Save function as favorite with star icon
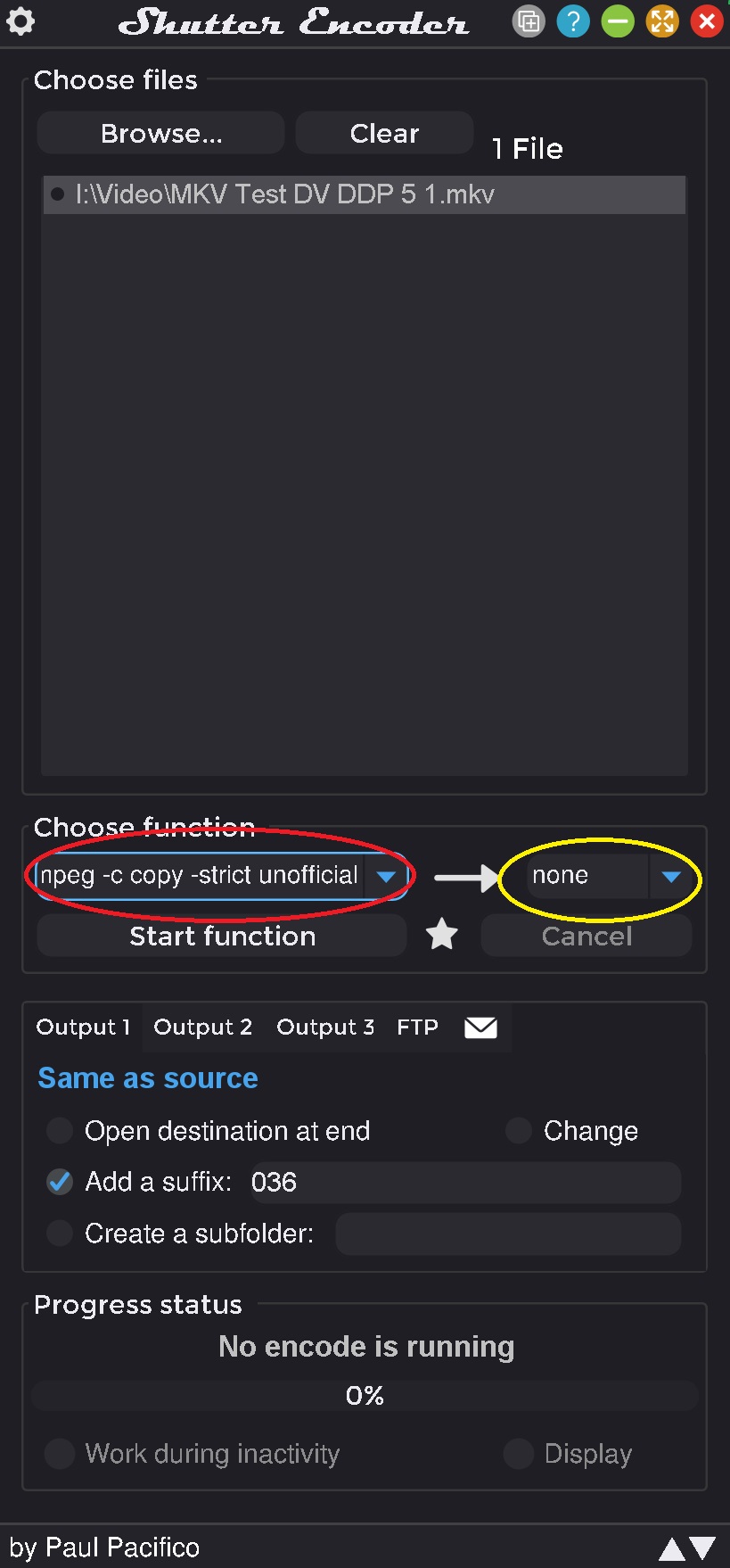The image size is (730, 1568). pos(442,935)
